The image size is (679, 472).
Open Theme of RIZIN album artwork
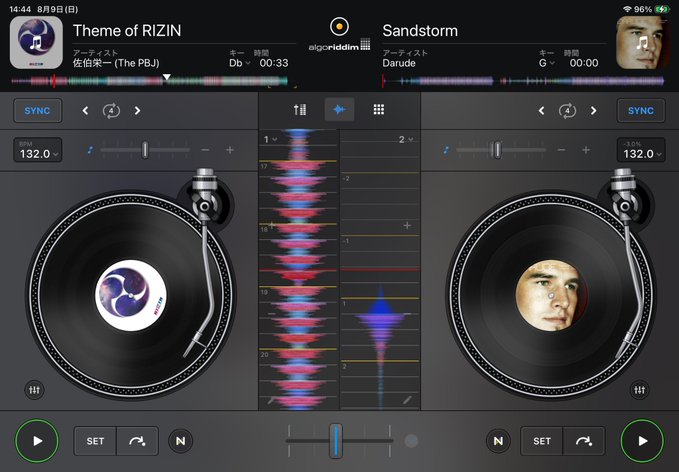click(x=36, y=42)
